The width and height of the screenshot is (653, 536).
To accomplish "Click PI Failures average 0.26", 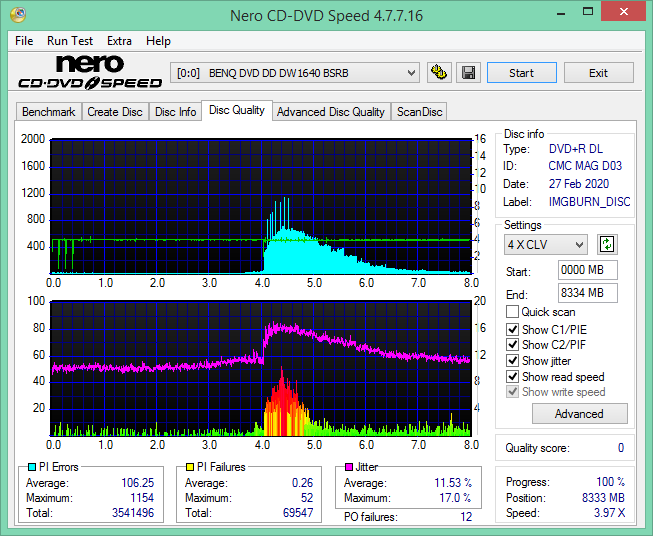I will 302,483.
